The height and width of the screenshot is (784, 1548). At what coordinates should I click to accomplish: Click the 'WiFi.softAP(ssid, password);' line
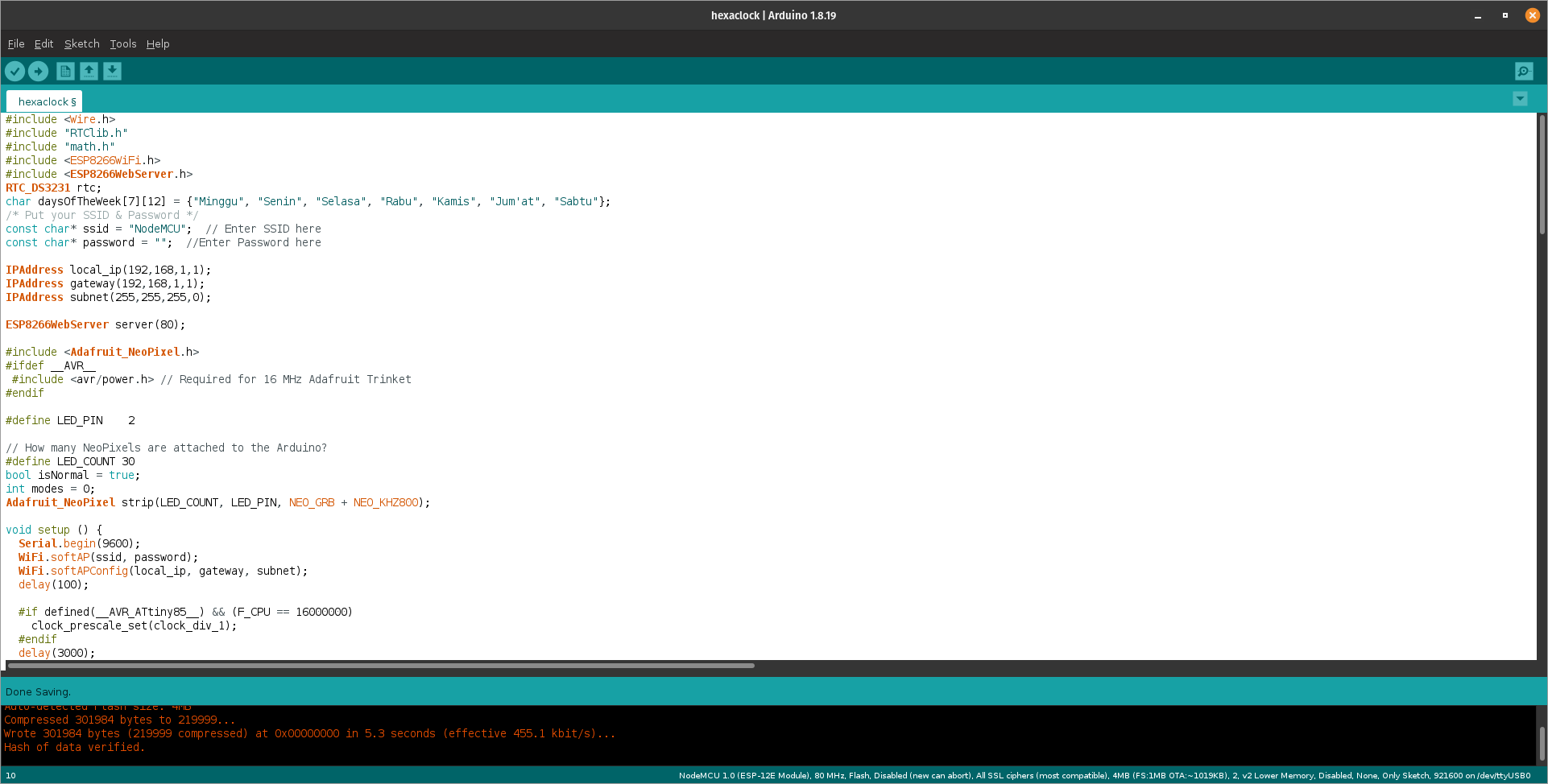(109, 558)
